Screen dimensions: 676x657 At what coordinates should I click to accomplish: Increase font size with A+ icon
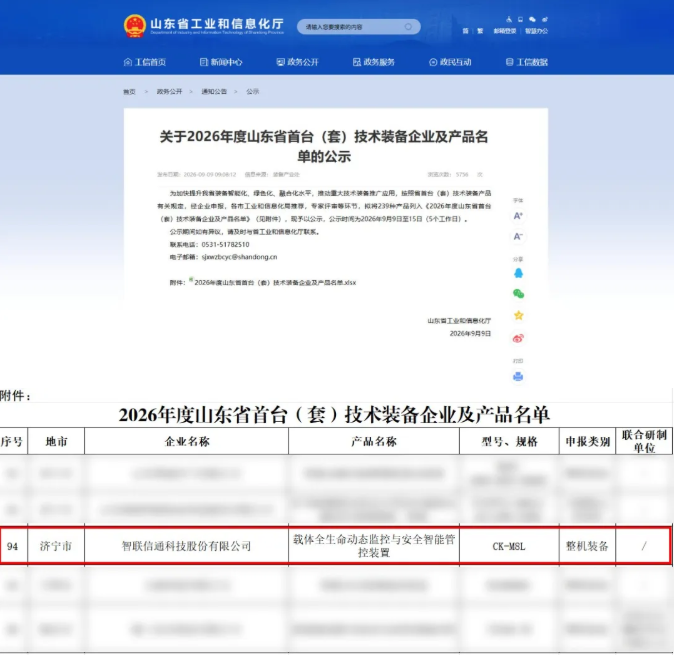pos(518,216)
